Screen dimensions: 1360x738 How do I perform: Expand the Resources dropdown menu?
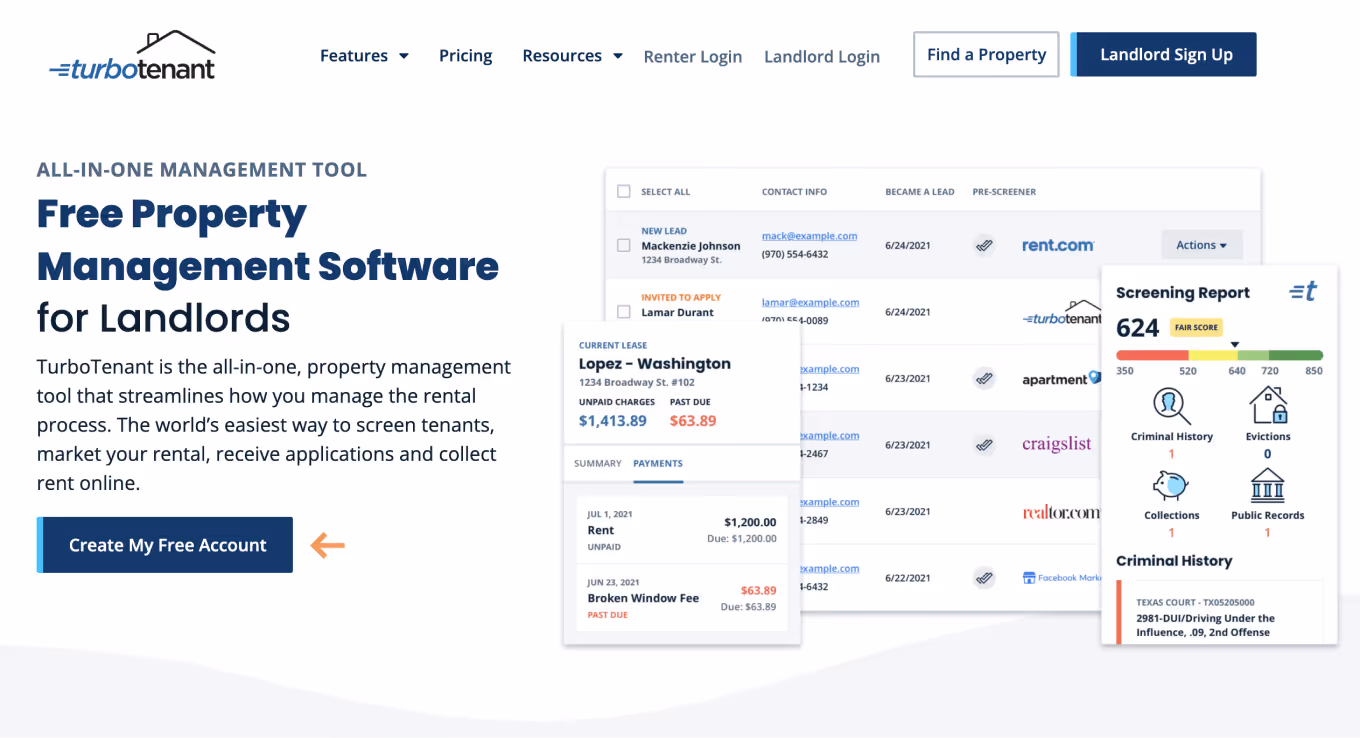click(572, 56)
